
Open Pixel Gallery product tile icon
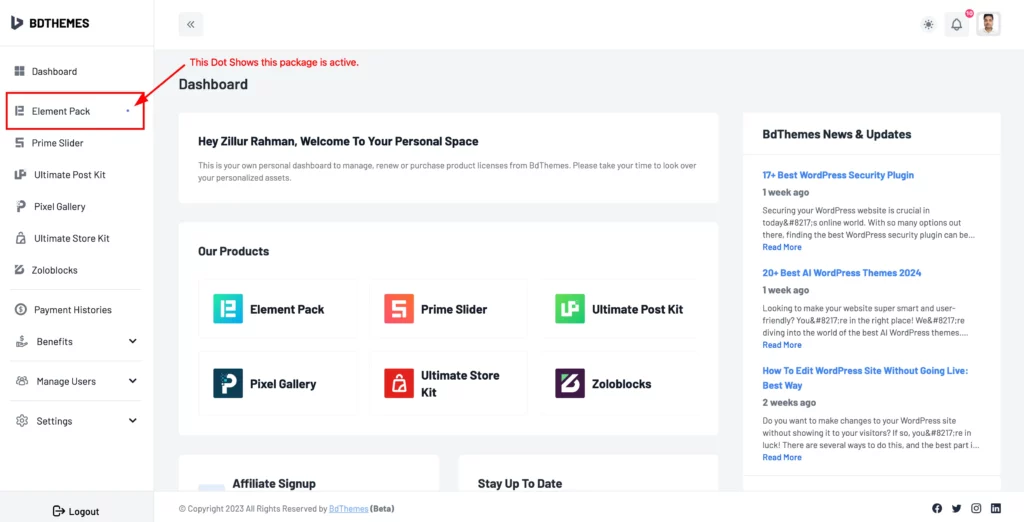228,383
